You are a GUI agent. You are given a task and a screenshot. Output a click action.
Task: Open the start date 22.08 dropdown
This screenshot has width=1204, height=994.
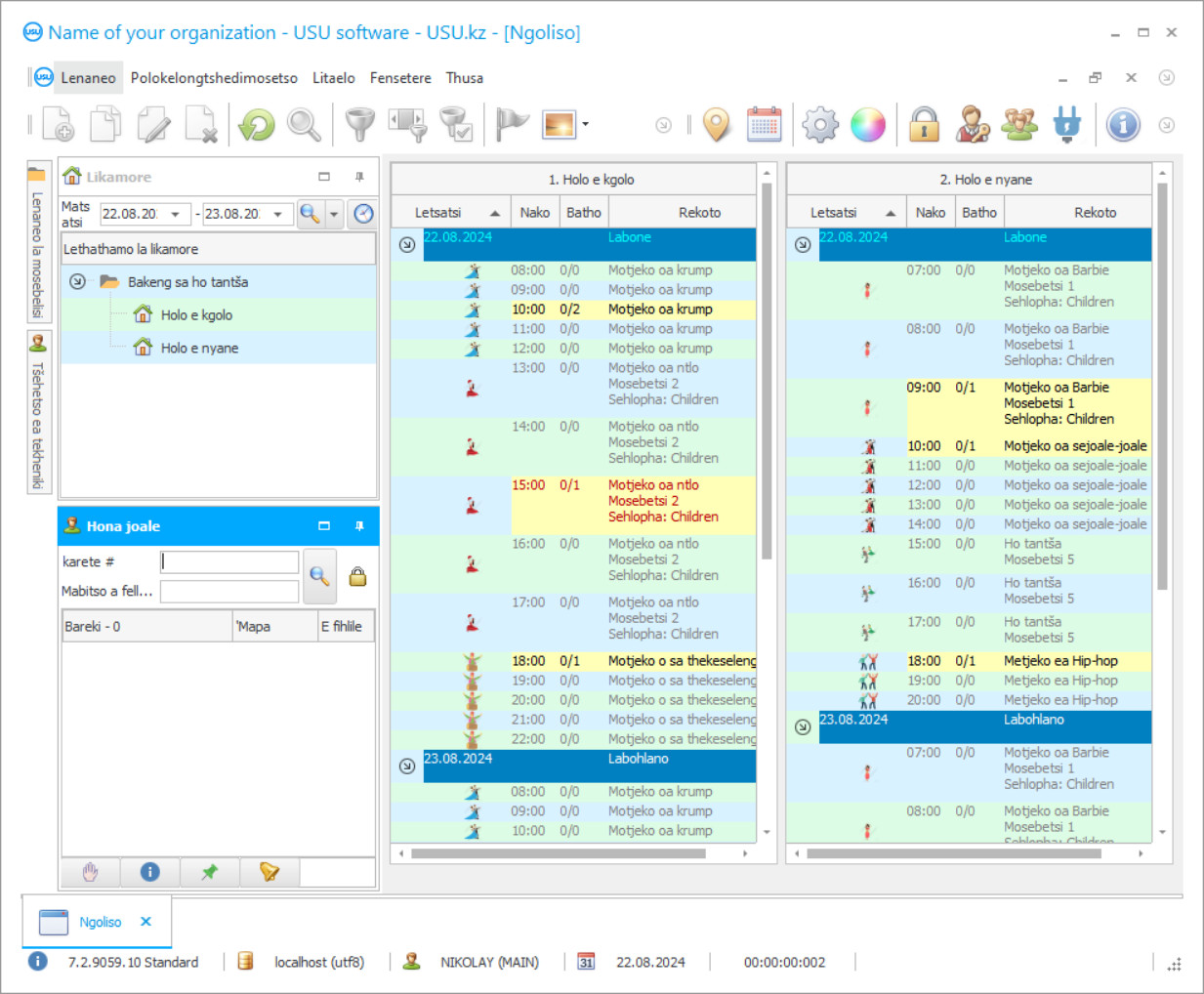click(x=175, y=214)
